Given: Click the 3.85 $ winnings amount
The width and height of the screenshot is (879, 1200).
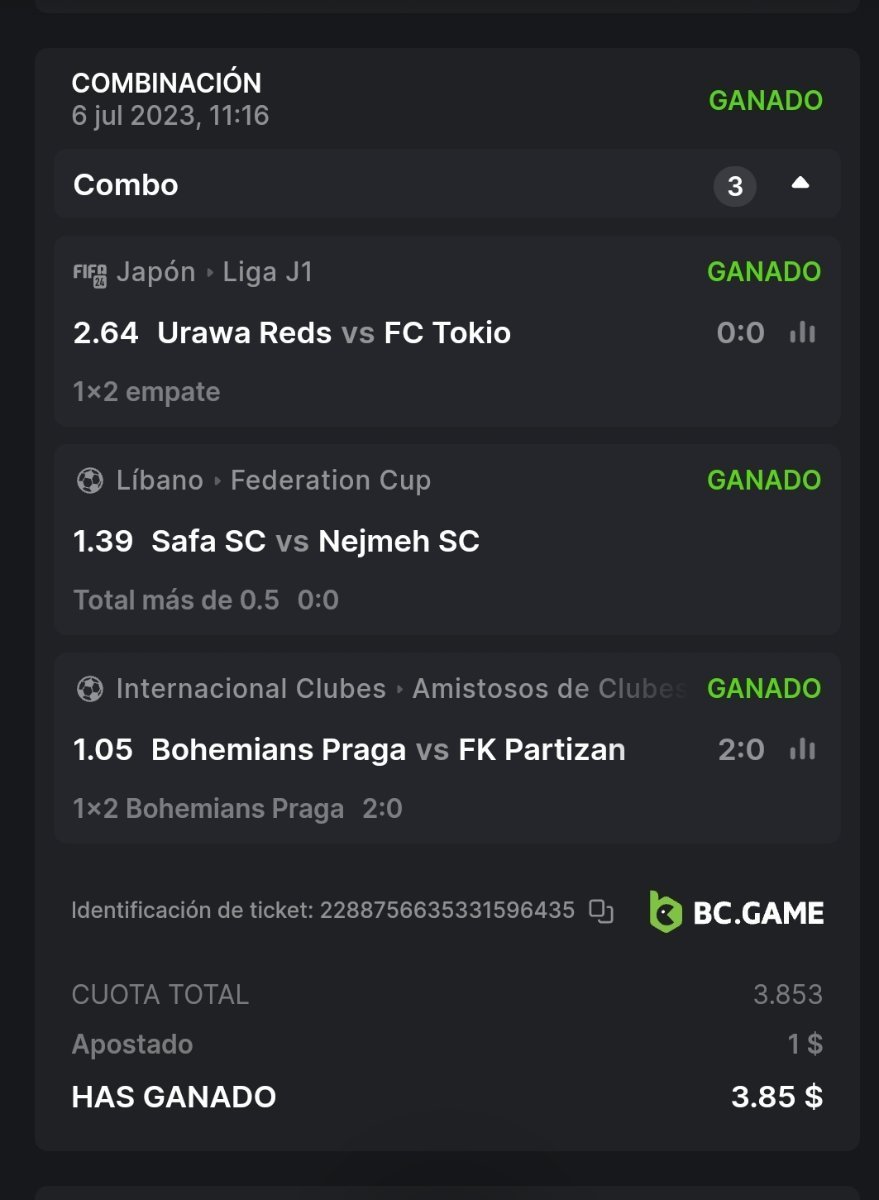Looking at the screenshot, I should (x=777, y=1096).
